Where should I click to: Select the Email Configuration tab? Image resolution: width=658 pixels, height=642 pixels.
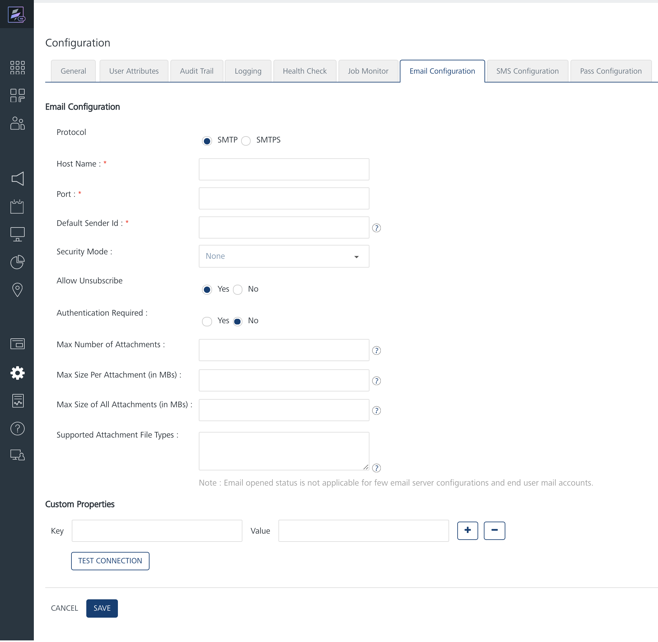[x=442, y=71]
